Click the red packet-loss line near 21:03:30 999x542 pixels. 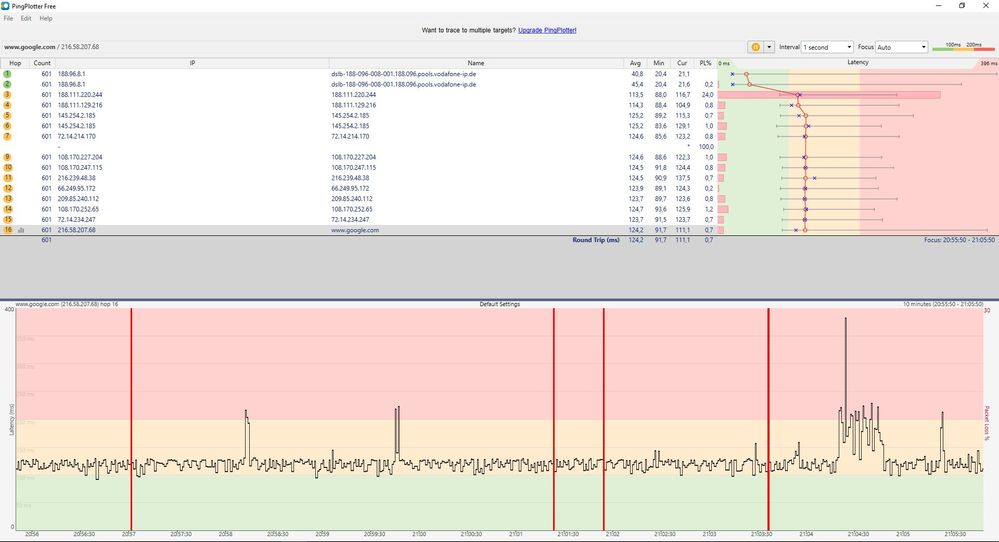pyautogui.click(x=768, y=419)
